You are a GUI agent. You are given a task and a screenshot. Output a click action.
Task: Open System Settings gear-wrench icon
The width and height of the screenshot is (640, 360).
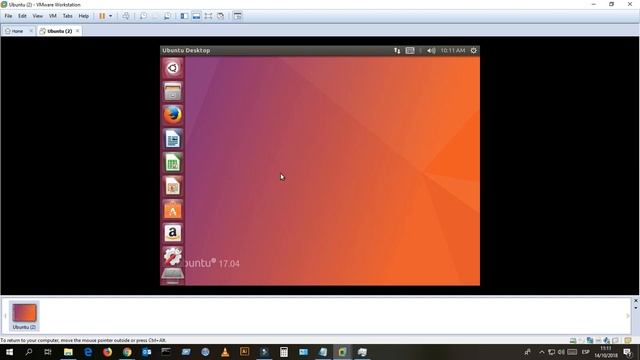(x=173, y=256)
